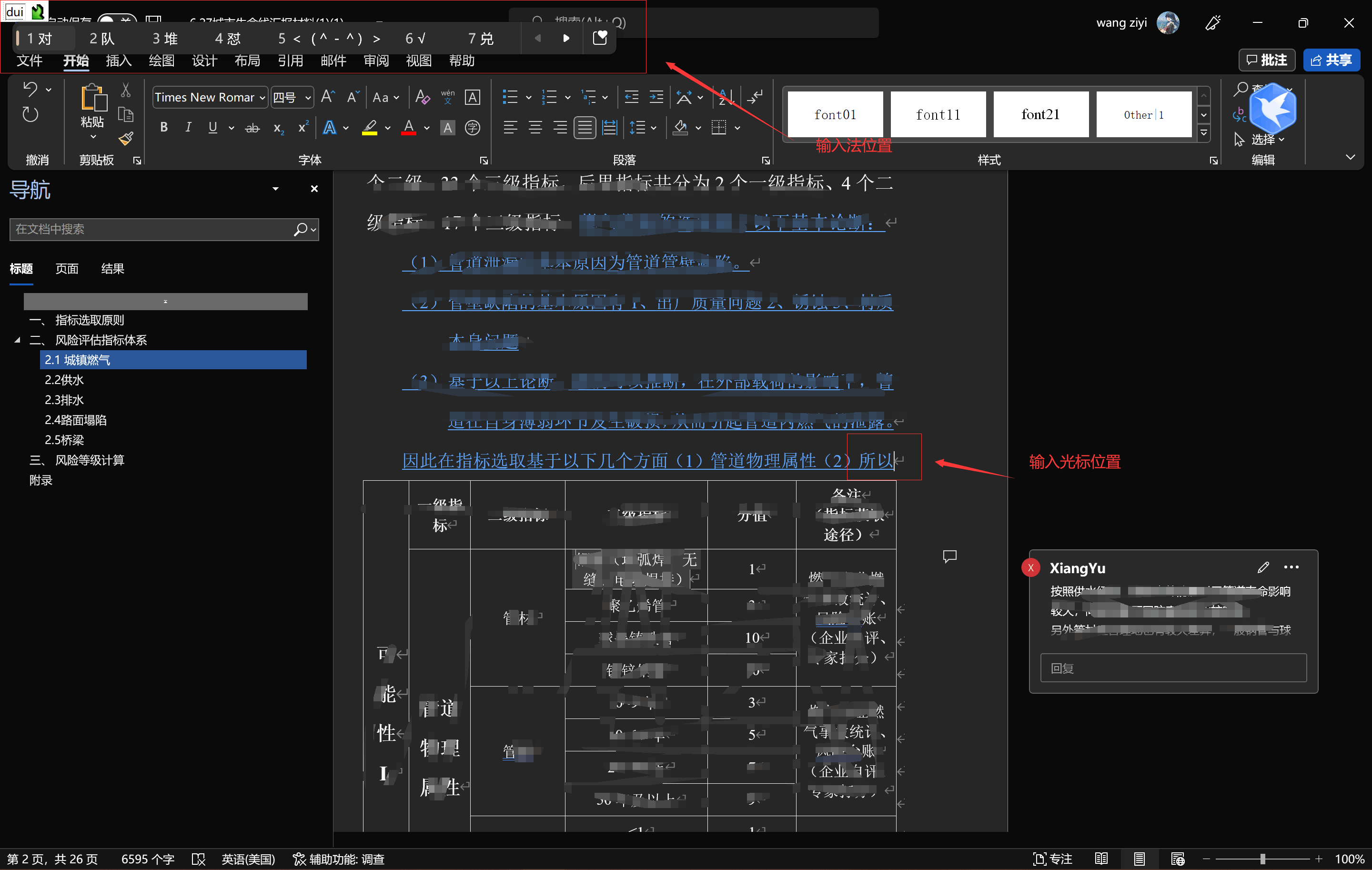Image resolution: width=1372 pixels, height=870 pixels.
Task: Open the 文件 menu tab
Action: pos(30,61)
